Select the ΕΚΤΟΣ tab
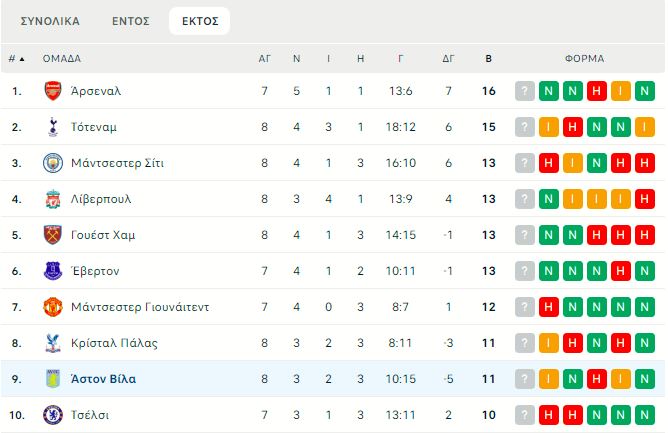 tap(199, 21)
